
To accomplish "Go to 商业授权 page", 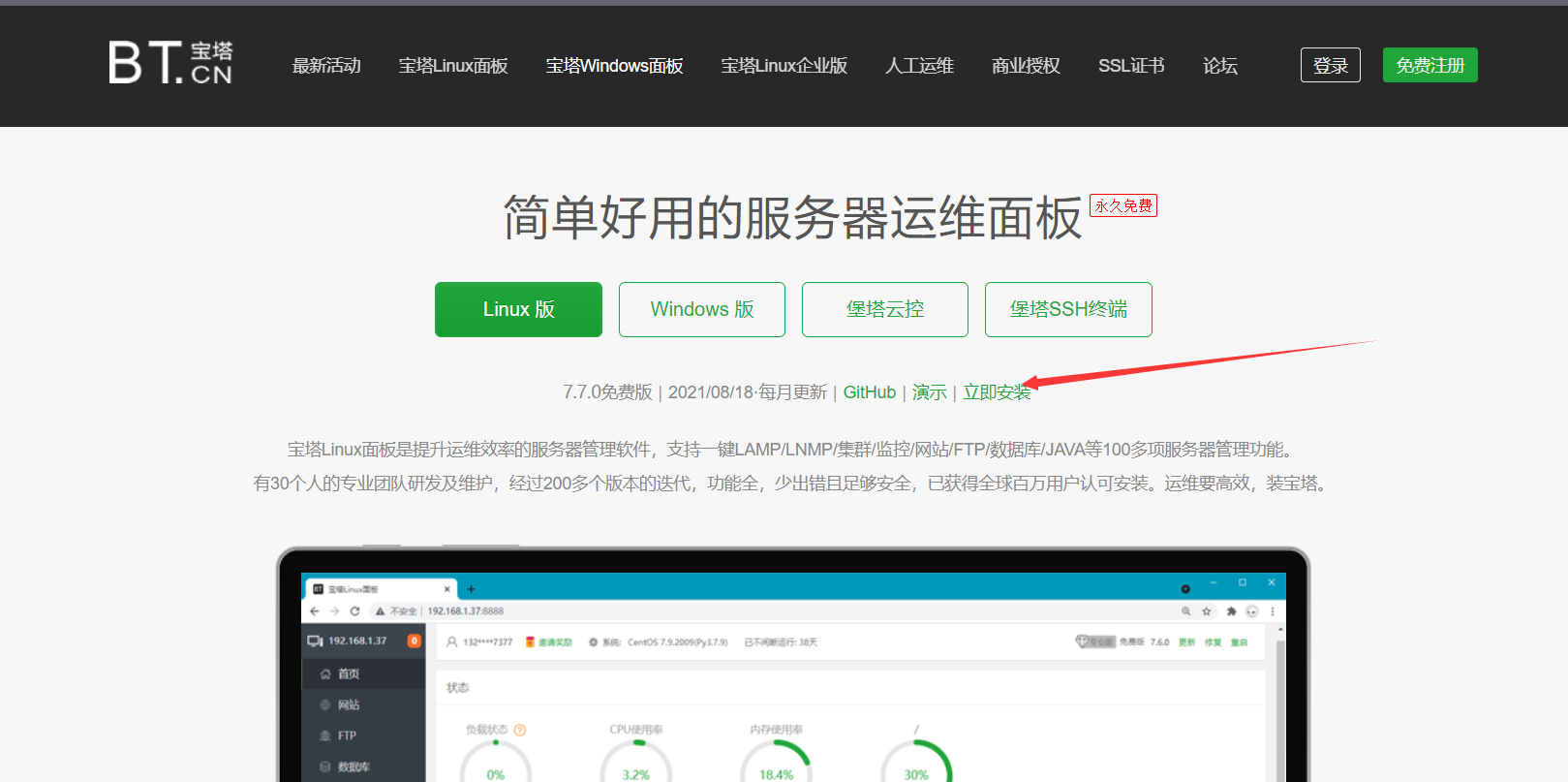I will pyautogui.click(x=1026, y=66).
